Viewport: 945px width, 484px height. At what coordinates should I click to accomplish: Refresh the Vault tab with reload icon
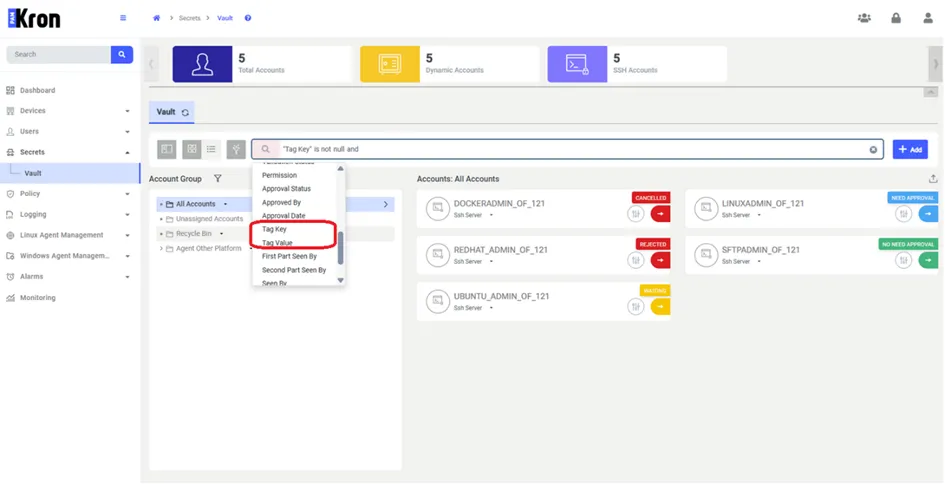(x=185, y=113)
